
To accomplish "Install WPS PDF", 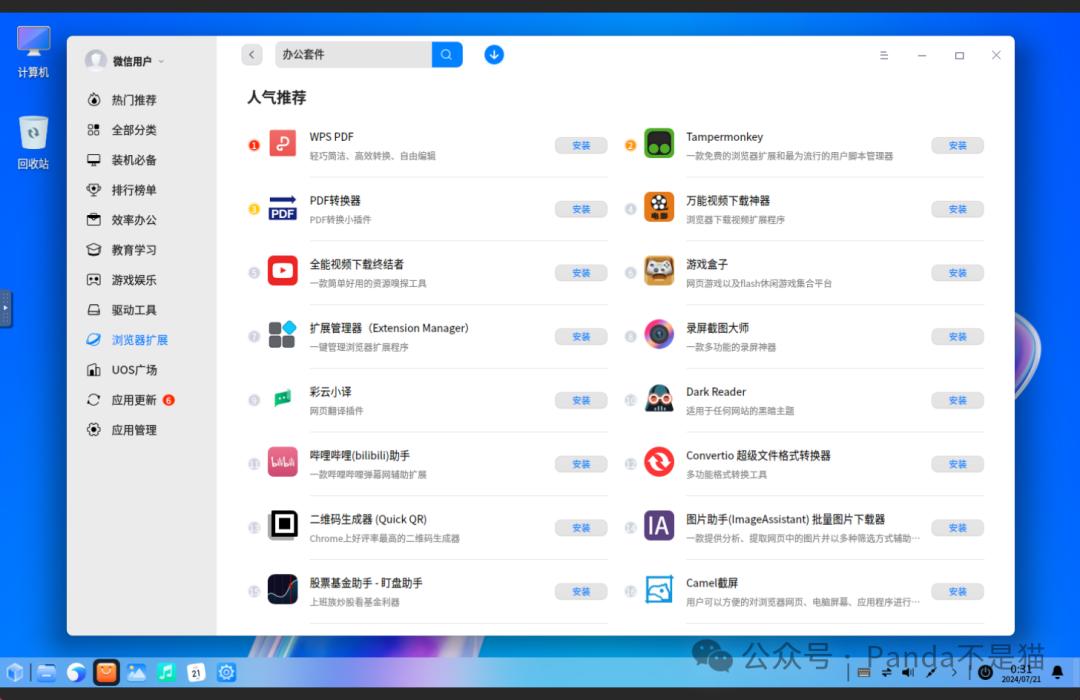I will point(581,145).
